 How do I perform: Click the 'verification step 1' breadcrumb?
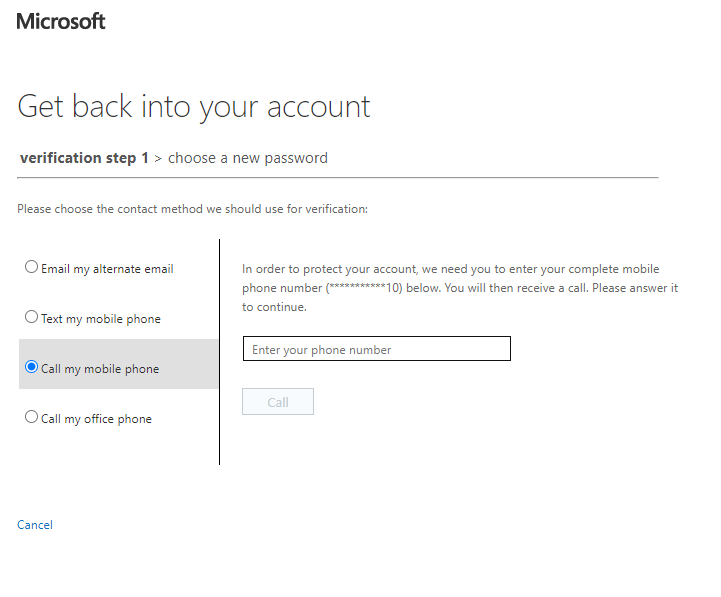(84, 158)
